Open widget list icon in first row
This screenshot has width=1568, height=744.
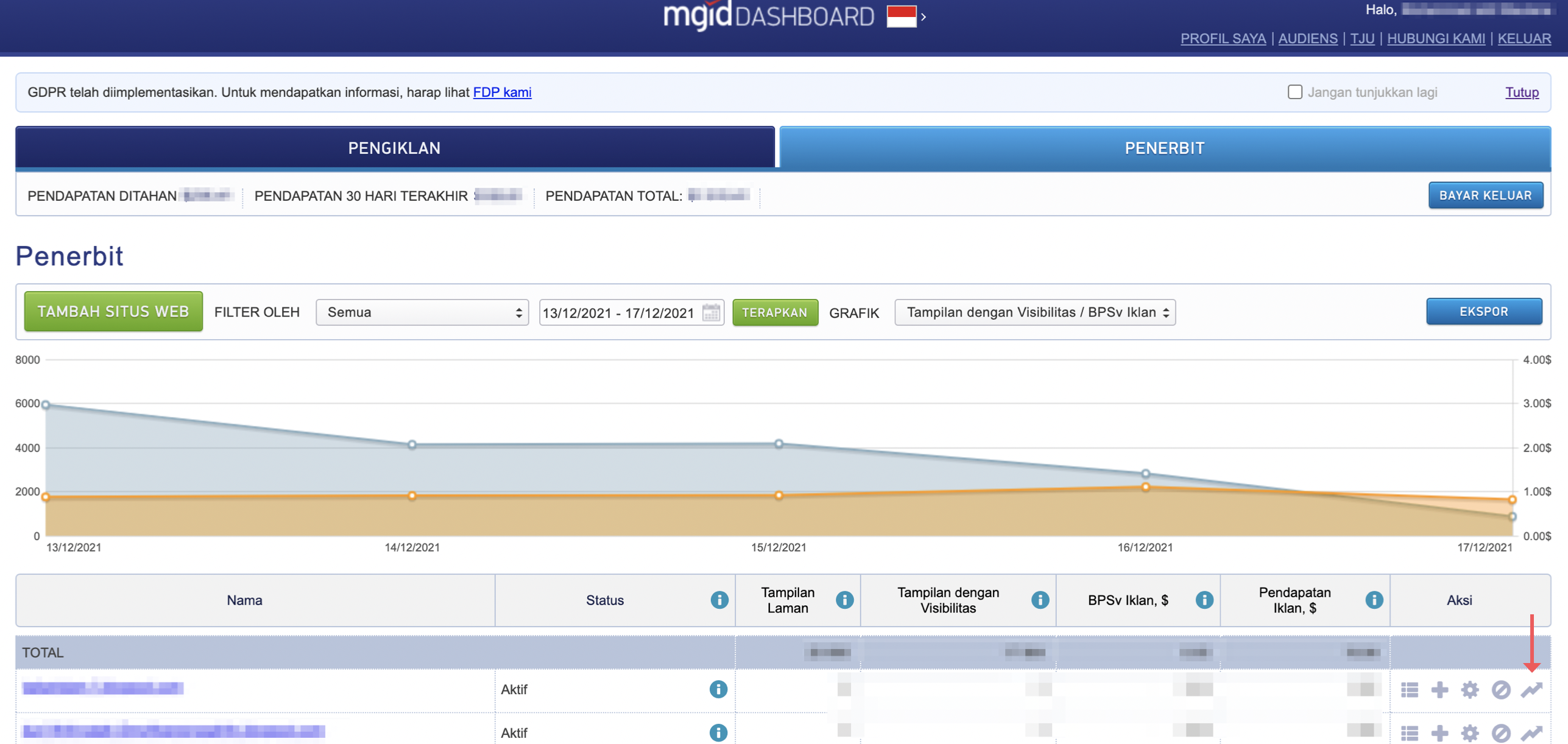(x=1409, y=689)
